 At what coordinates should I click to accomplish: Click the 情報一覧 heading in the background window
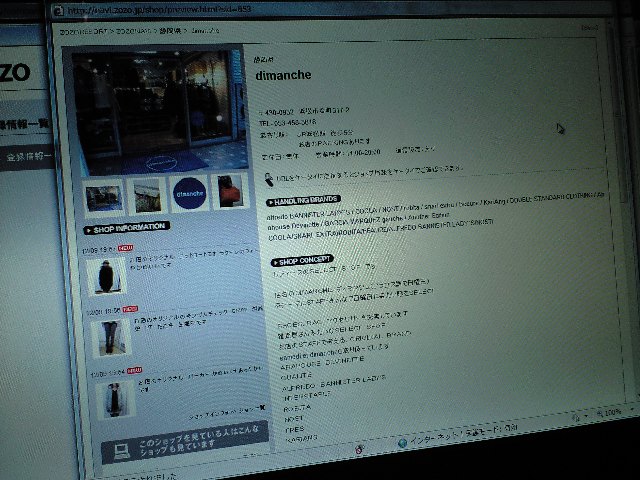click(x=25, y=124)
